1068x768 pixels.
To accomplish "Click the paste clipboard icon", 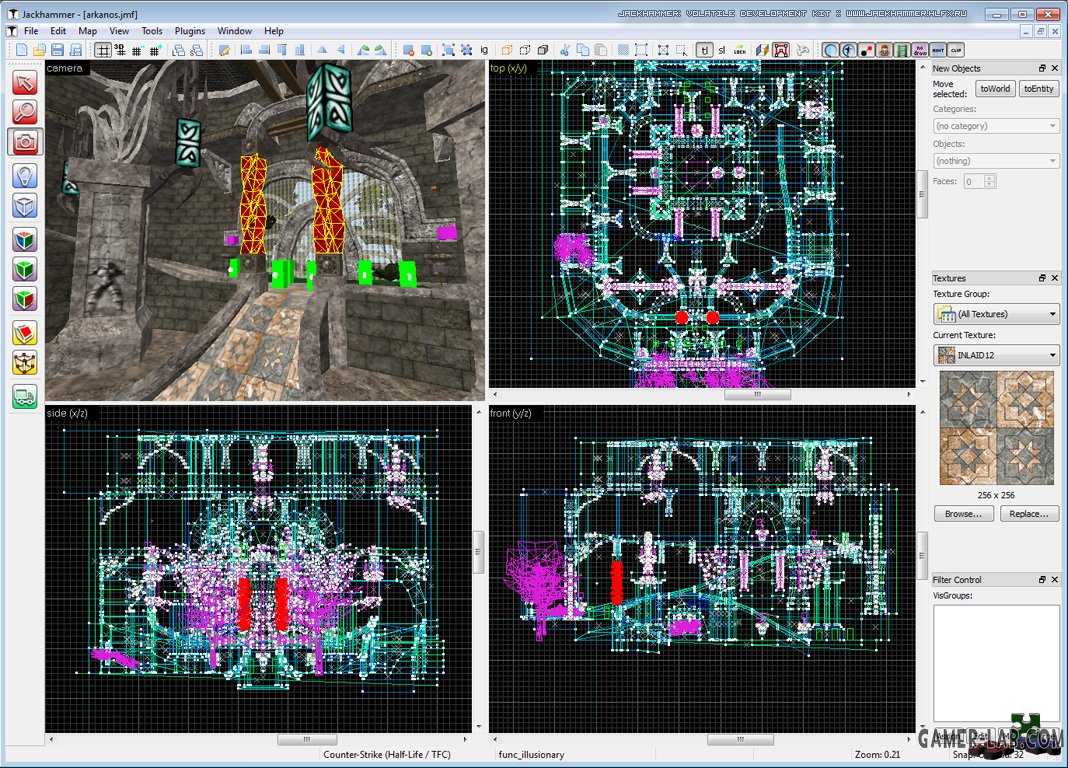I will [601, 50].
